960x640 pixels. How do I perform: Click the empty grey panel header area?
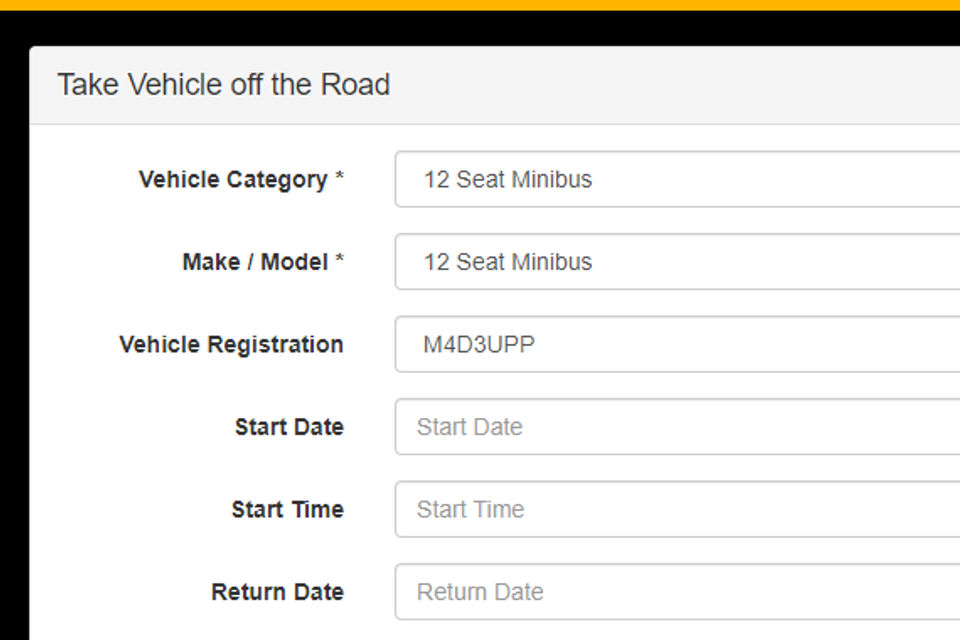(x=680, y=85)
